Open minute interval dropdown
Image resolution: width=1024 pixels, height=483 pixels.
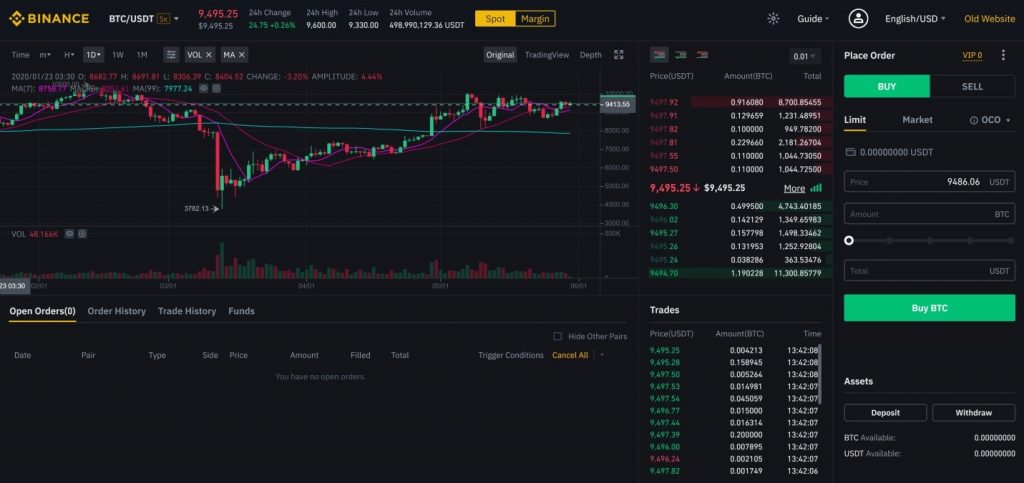point(44,55)
